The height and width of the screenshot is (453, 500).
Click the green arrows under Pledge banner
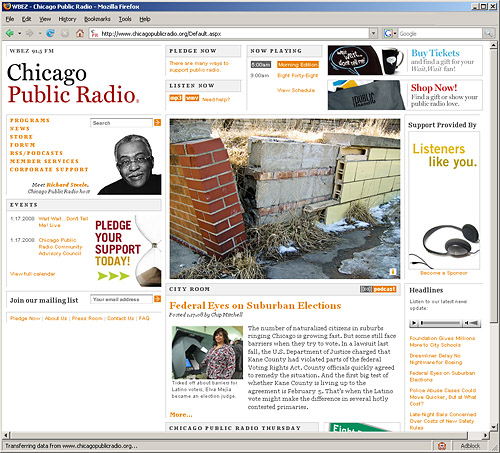click(x=113, y=276)
